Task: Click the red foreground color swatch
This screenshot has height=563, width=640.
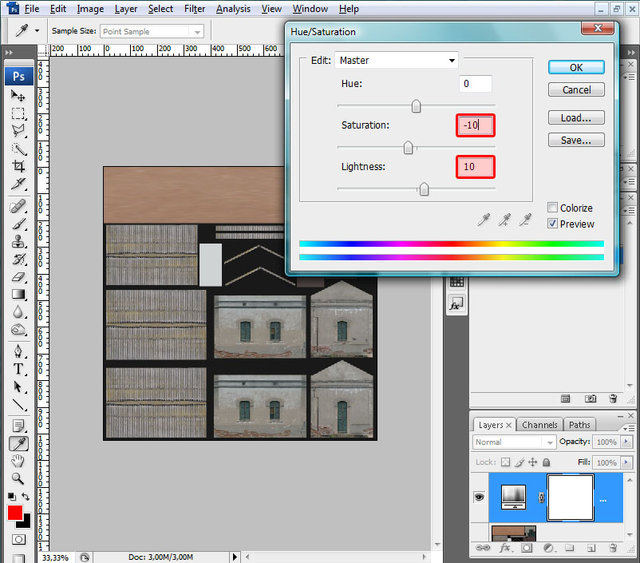Action: pyautogui.click(x=15, y=514)
